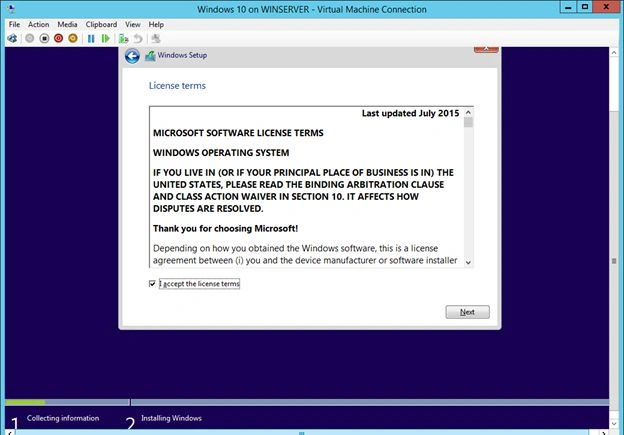Screen dimensions: 624x435
Task: Click the Turn Off (black square) icon
Action: (44, 39)
